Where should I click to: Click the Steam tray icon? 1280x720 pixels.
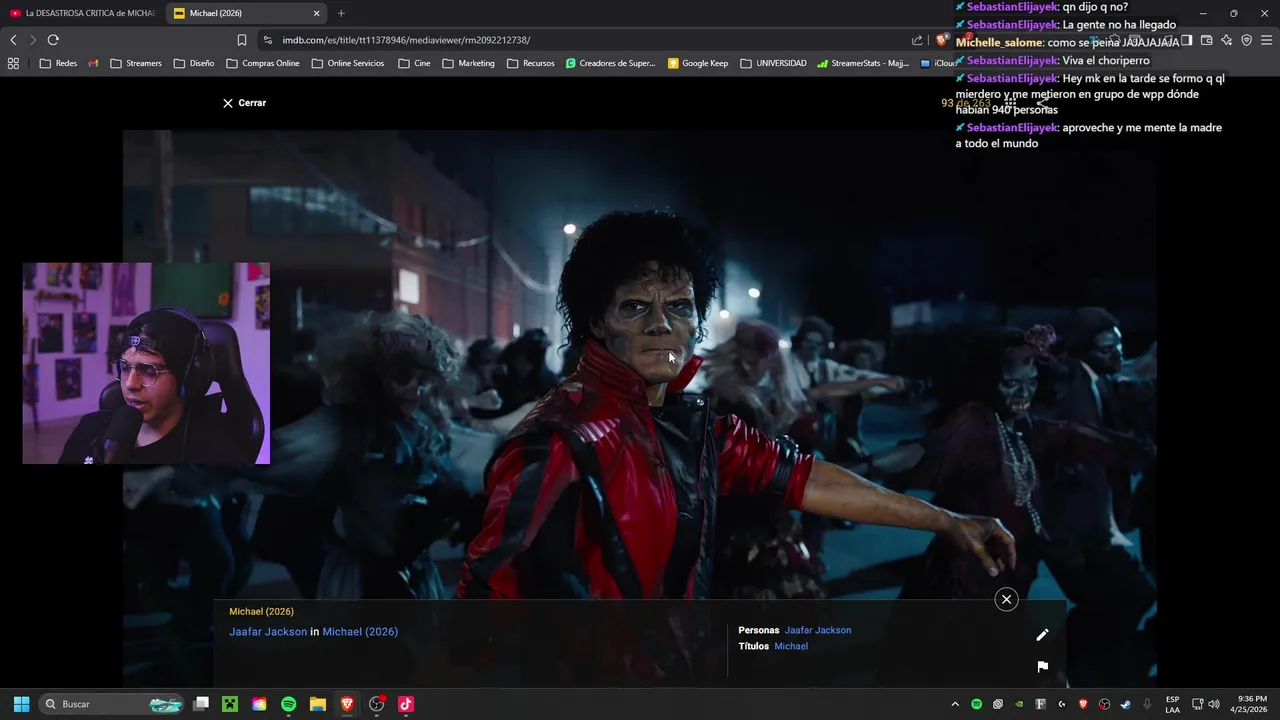[1126, 704]
